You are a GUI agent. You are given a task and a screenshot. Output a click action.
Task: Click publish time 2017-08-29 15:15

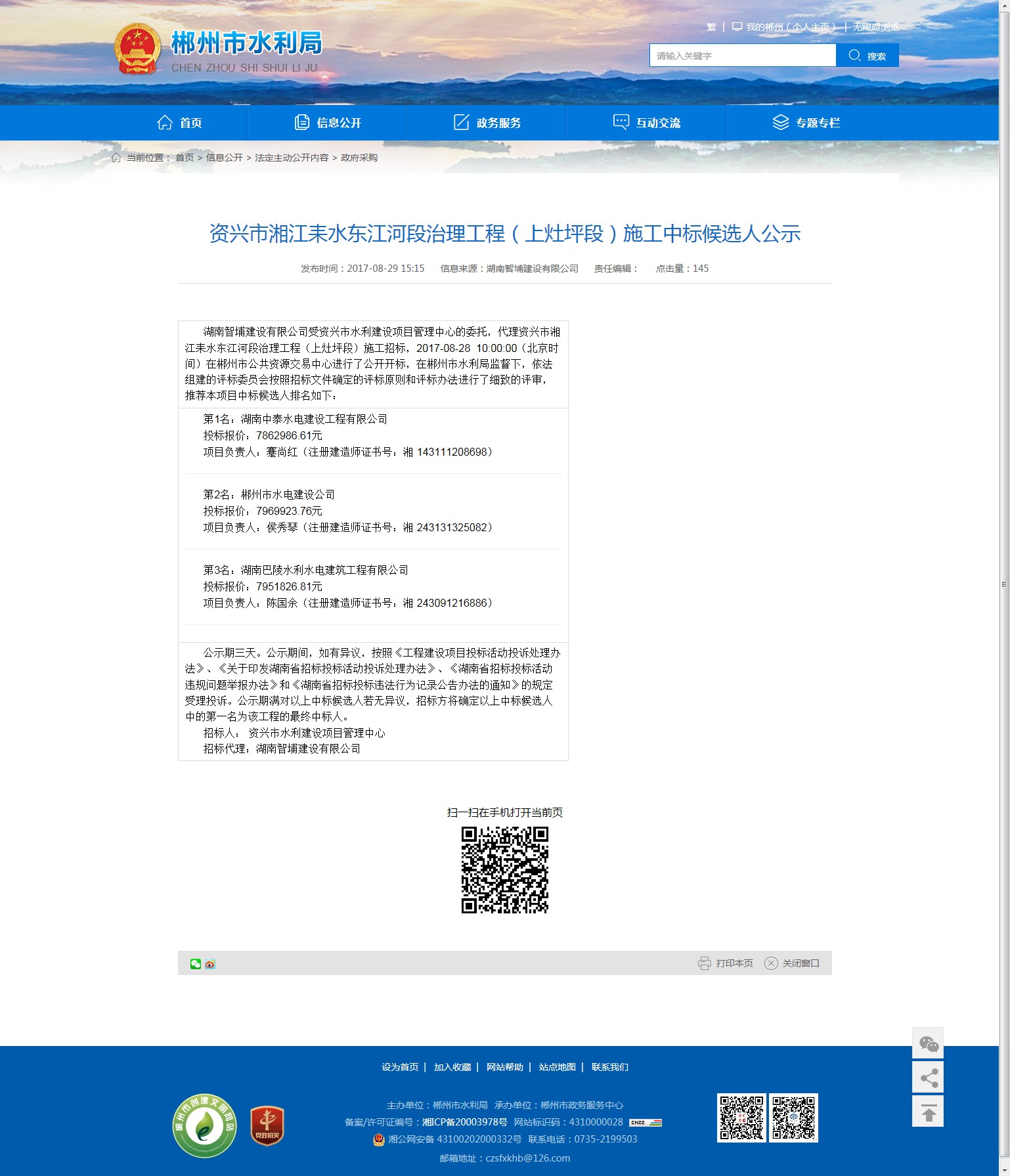point(385,269)
